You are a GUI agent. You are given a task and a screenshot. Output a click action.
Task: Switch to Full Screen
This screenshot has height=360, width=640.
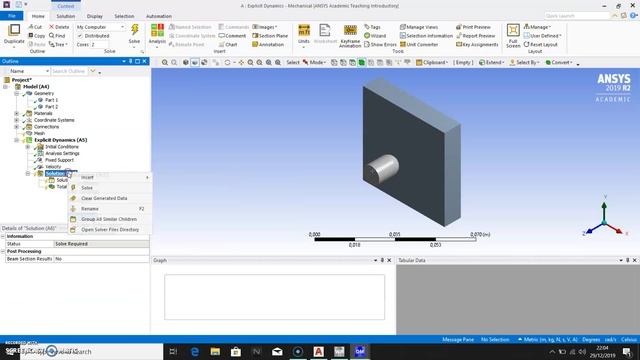click(513, 36)
